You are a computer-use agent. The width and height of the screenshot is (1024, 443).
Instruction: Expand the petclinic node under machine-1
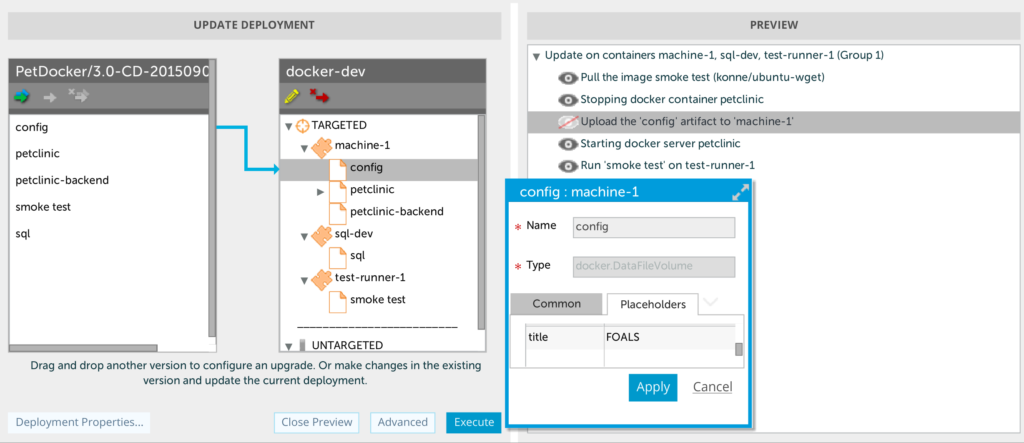(x=320, y=190)
